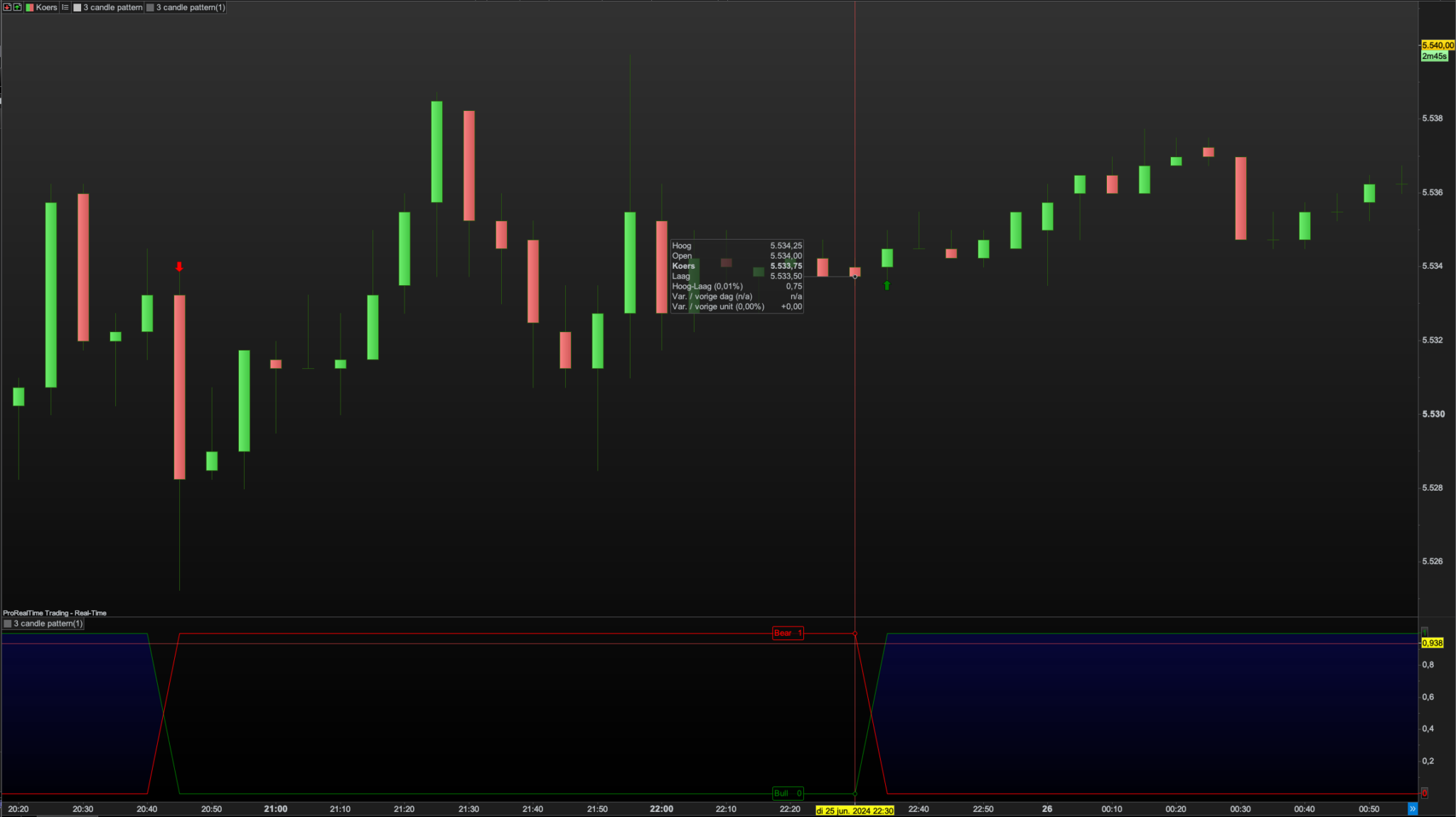
Task: Click the Bear 1 value label
Action: [x=787, y=633]
